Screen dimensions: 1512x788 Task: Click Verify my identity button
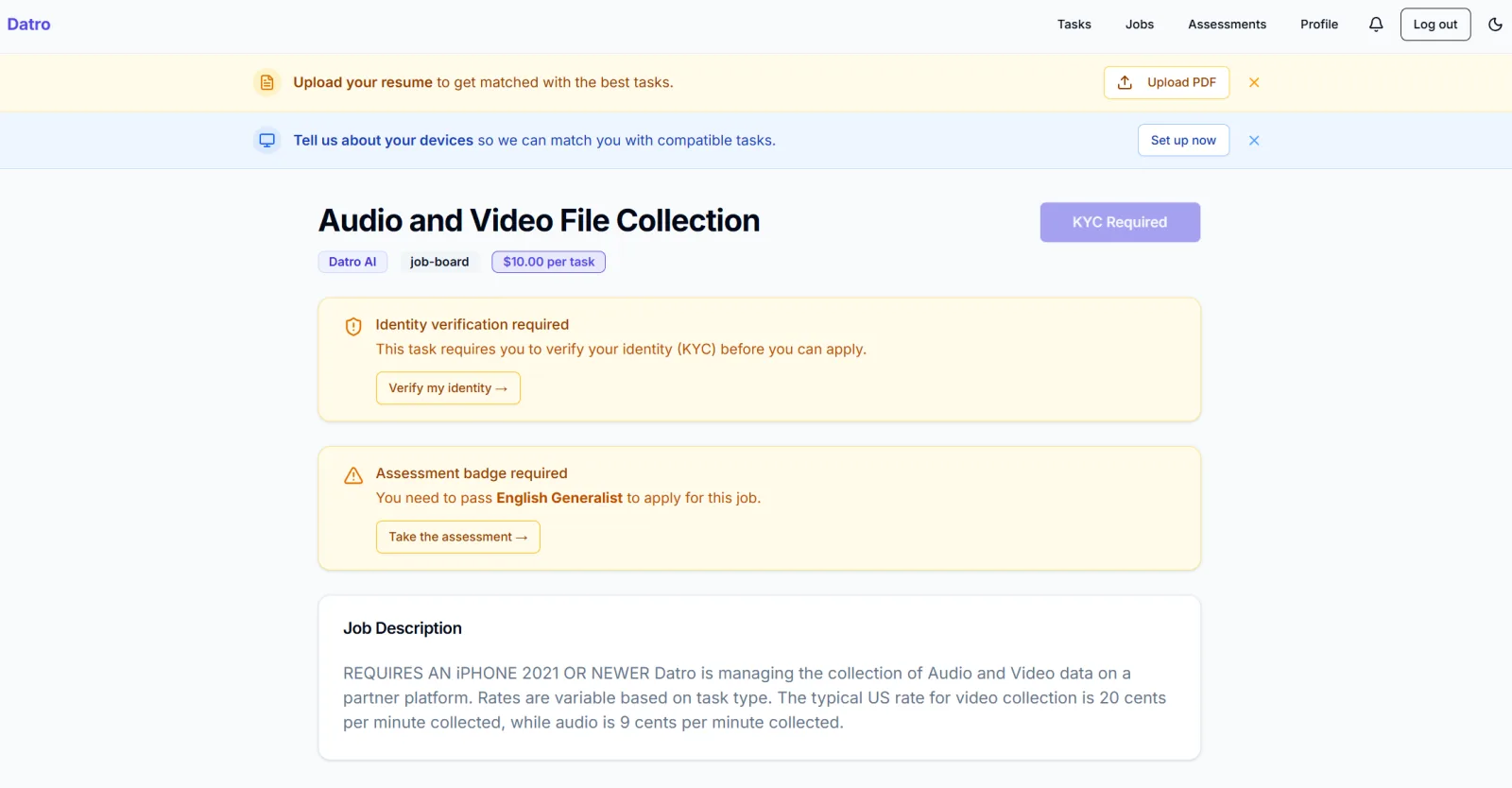tap(448, 388)
